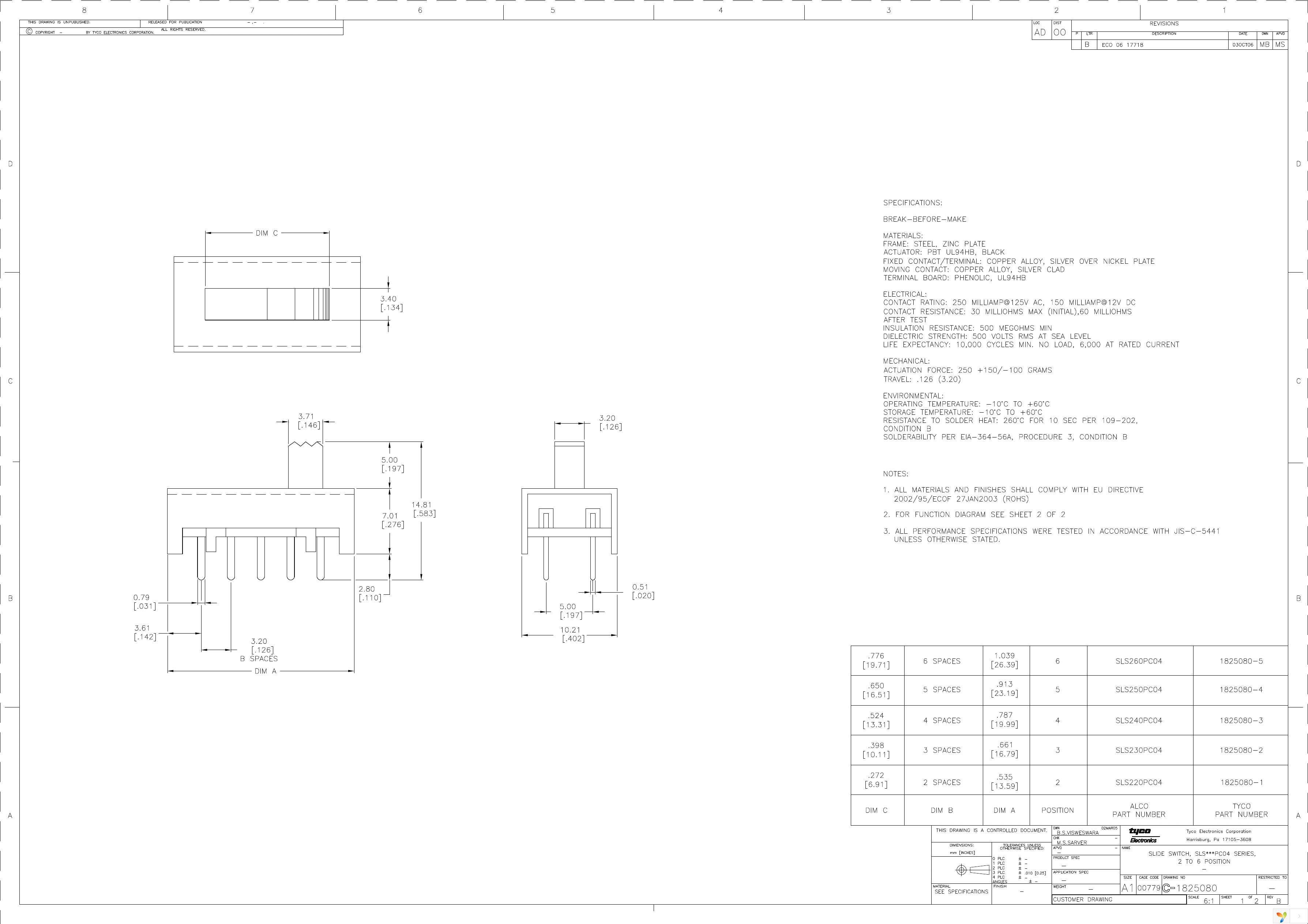The width and height of the screenshot is (1308, 924).
Task: Click the tyco Electronics logo in title block
Action: pos(1143,836)
